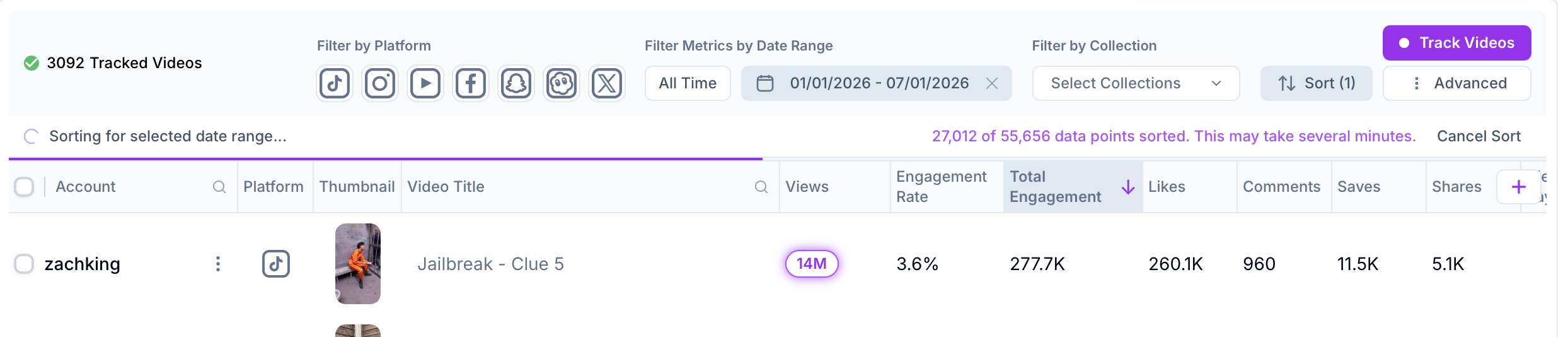Filter by Facebook platform icon

(471, 83)
